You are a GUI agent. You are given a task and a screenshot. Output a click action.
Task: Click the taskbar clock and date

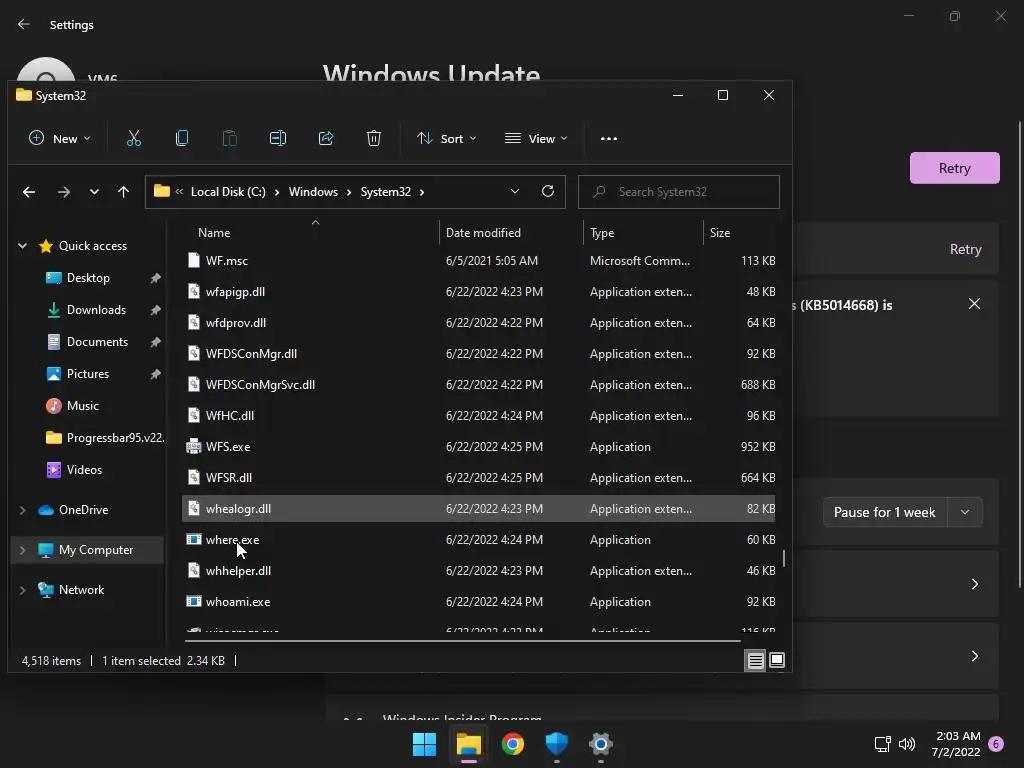956,744
